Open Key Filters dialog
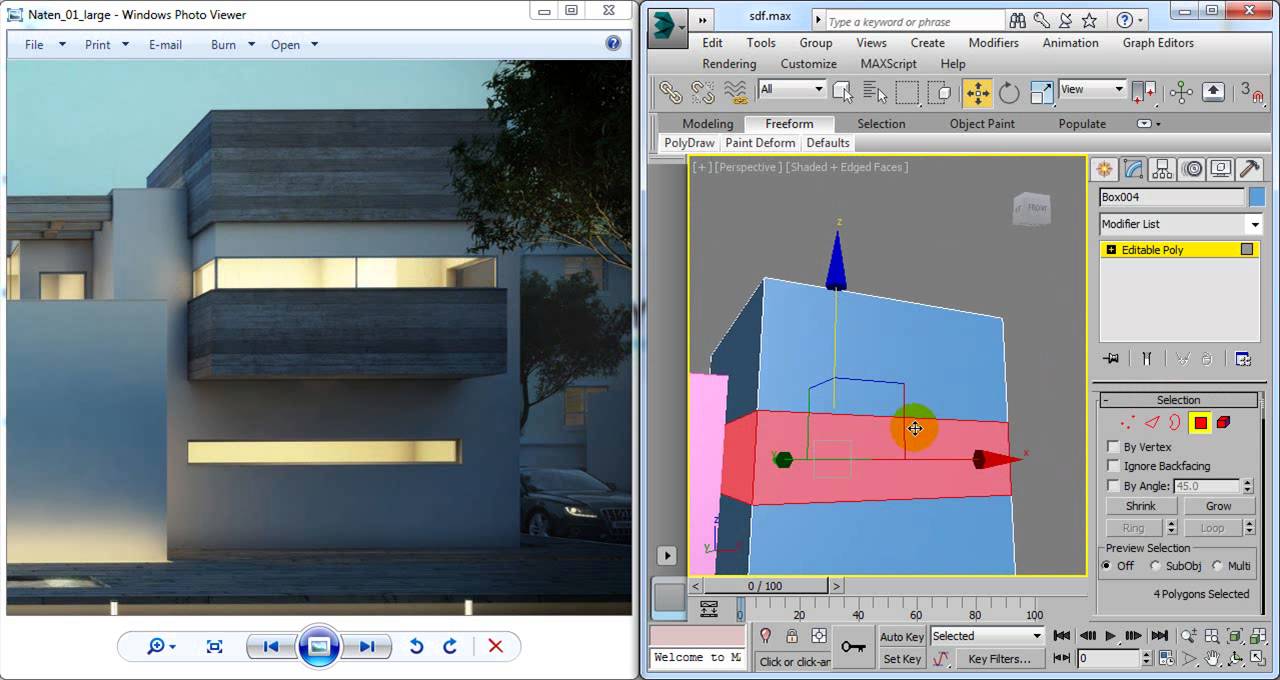1280x680 pixels. (999, 659)
